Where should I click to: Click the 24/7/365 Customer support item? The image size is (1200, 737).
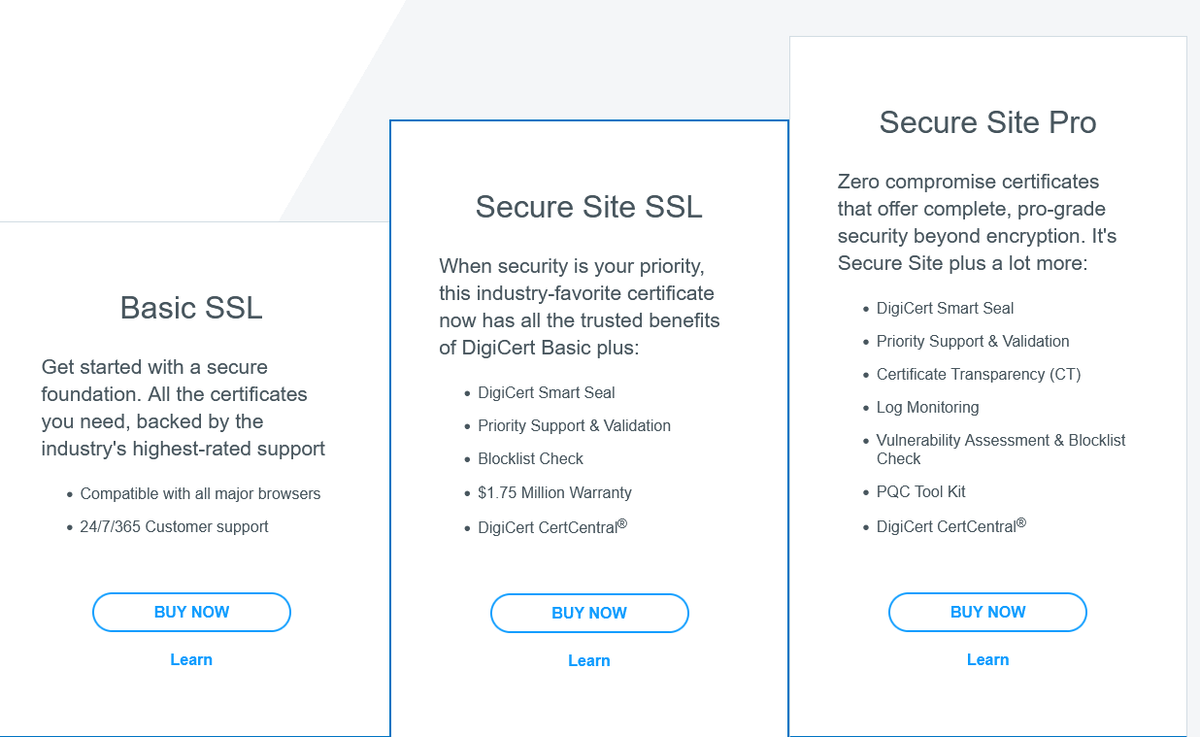click(175, 526)
